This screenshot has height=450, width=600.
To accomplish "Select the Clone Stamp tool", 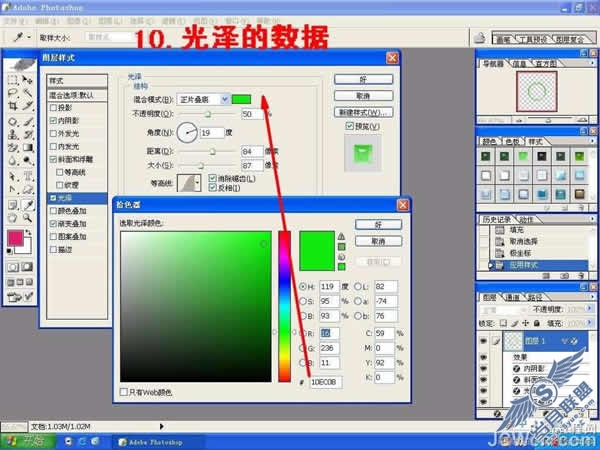I will [x=13, y=135].
